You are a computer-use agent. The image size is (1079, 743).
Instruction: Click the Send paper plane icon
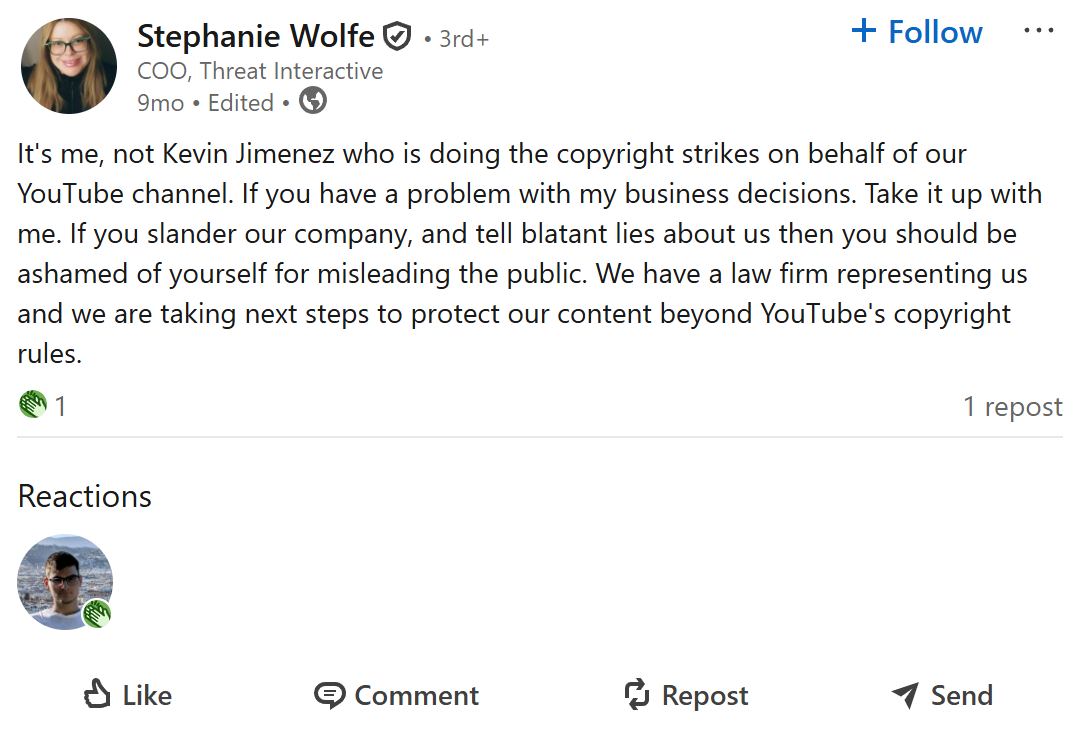(x=904, y=695)
